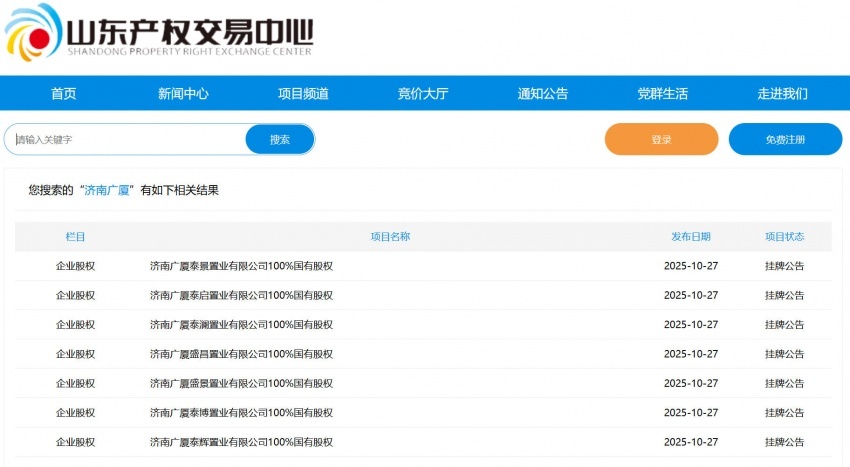The width and height of the screenshot is (850, 467).
Task: Click 企业股权 in the 泰启置业 row
Action: click(x=75, y=295)
